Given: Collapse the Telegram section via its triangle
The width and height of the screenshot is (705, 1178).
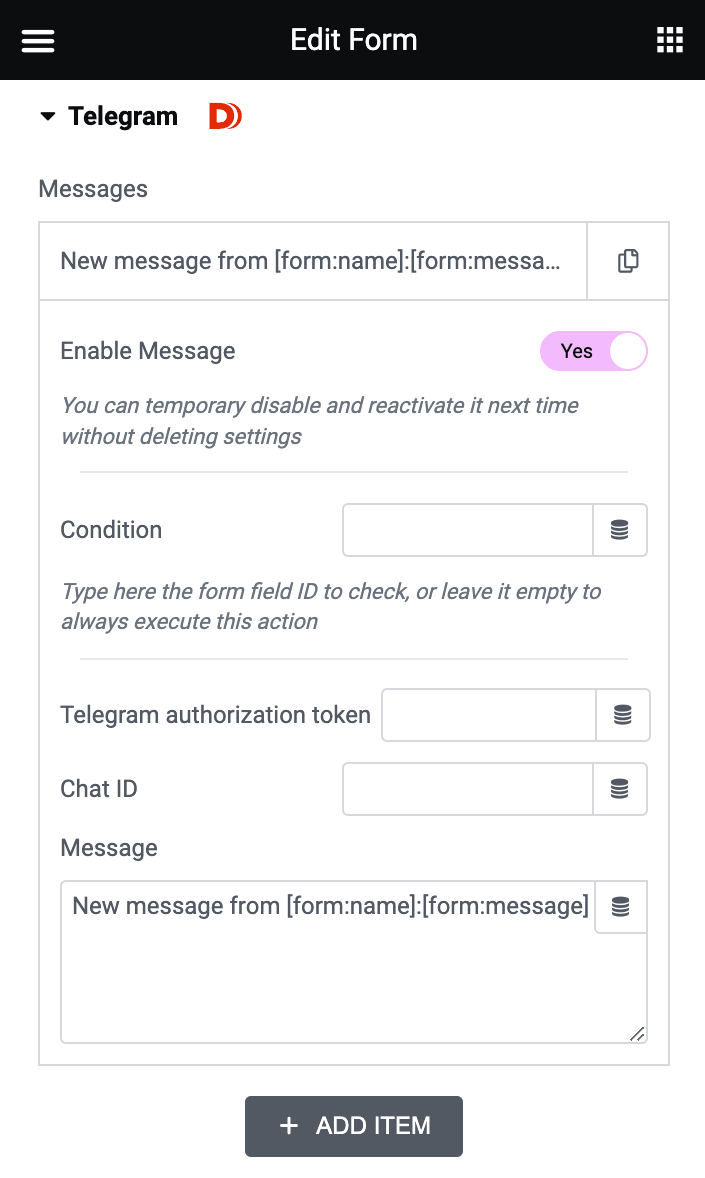Looking at the screenshot, I should click(x=47, y=115).
